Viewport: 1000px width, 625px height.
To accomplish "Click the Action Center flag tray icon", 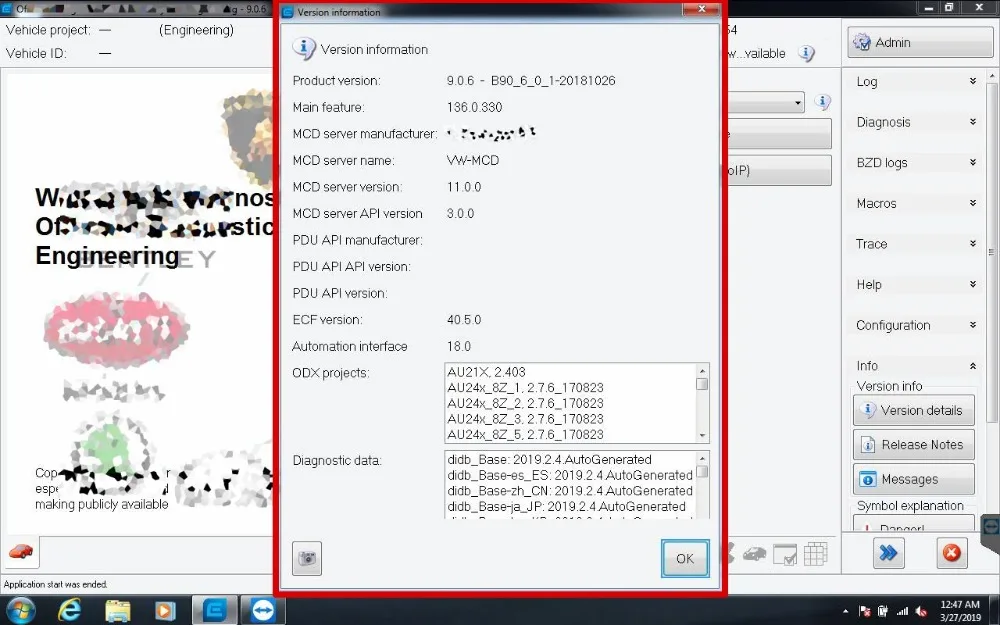I will (865, 612).
